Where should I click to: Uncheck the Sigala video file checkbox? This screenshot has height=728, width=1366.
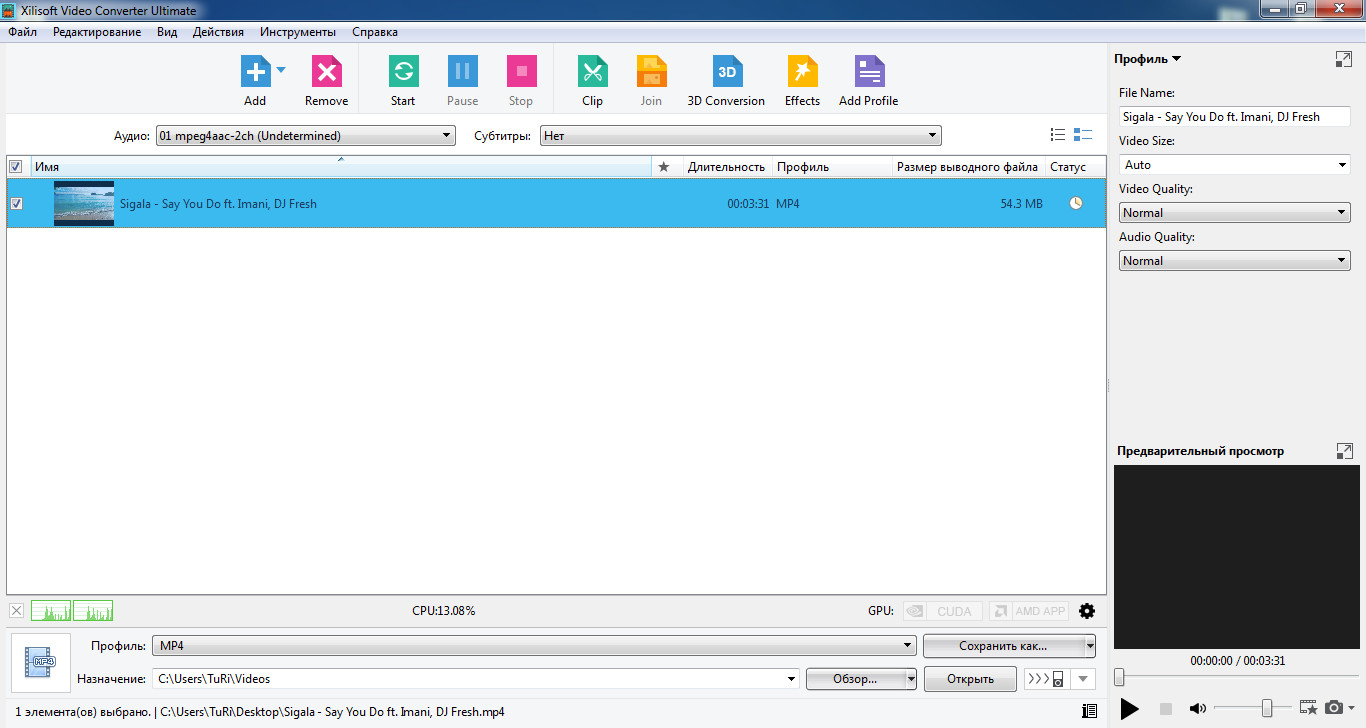(x=16, y=204)
